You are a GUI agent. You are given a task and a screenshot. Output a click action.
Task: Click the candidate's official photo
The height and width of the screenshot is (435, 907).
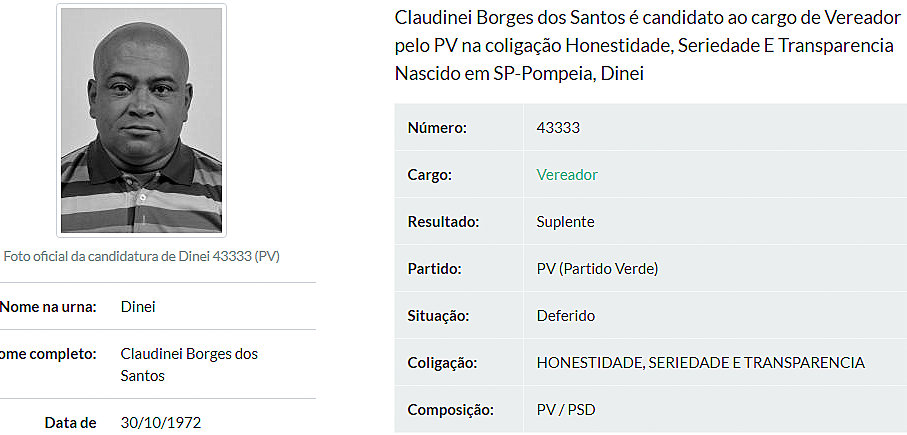click(x=141, y=120)
